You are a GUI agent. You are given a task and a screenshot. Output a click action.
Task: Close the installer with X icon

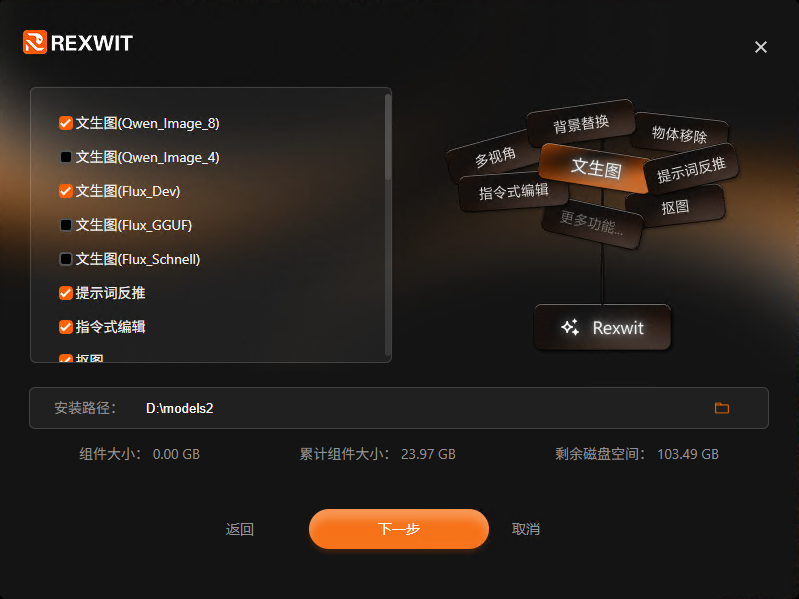[761, 47]
